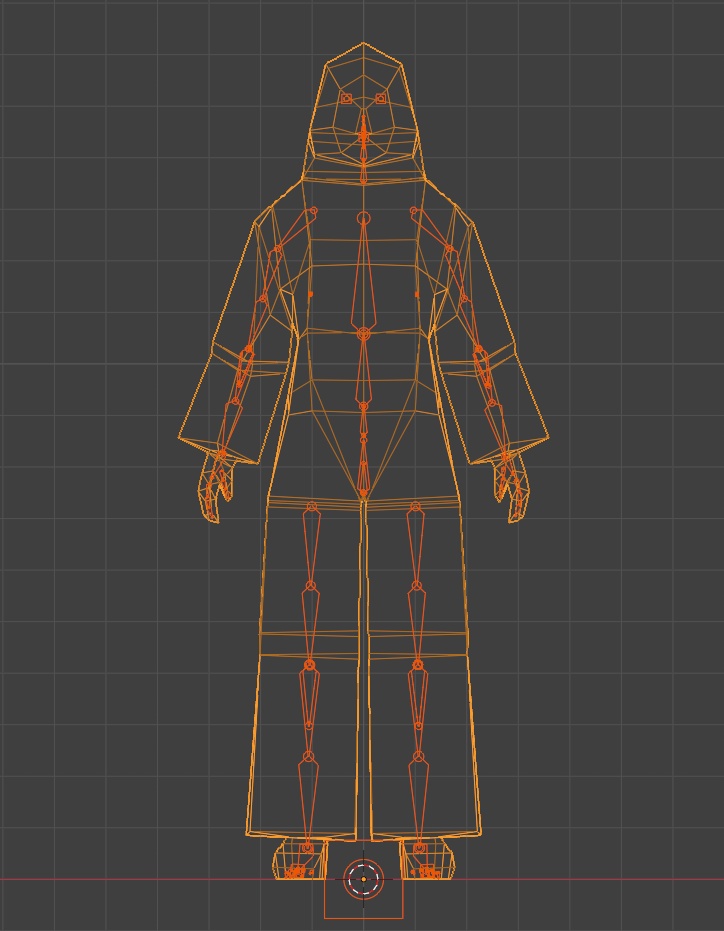Select the shoulder bone on viewer's right
Screen dimensions: 724x931
click(x=432, y=230)
